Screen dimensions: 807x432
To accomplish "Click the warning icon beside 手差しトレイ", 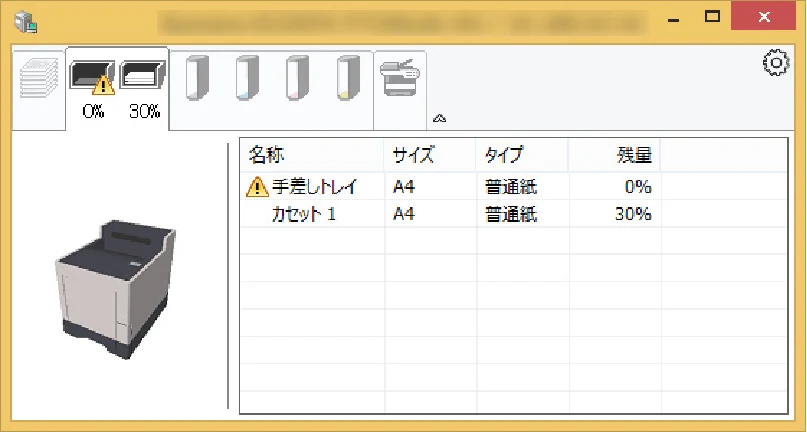I will (257, 186).
